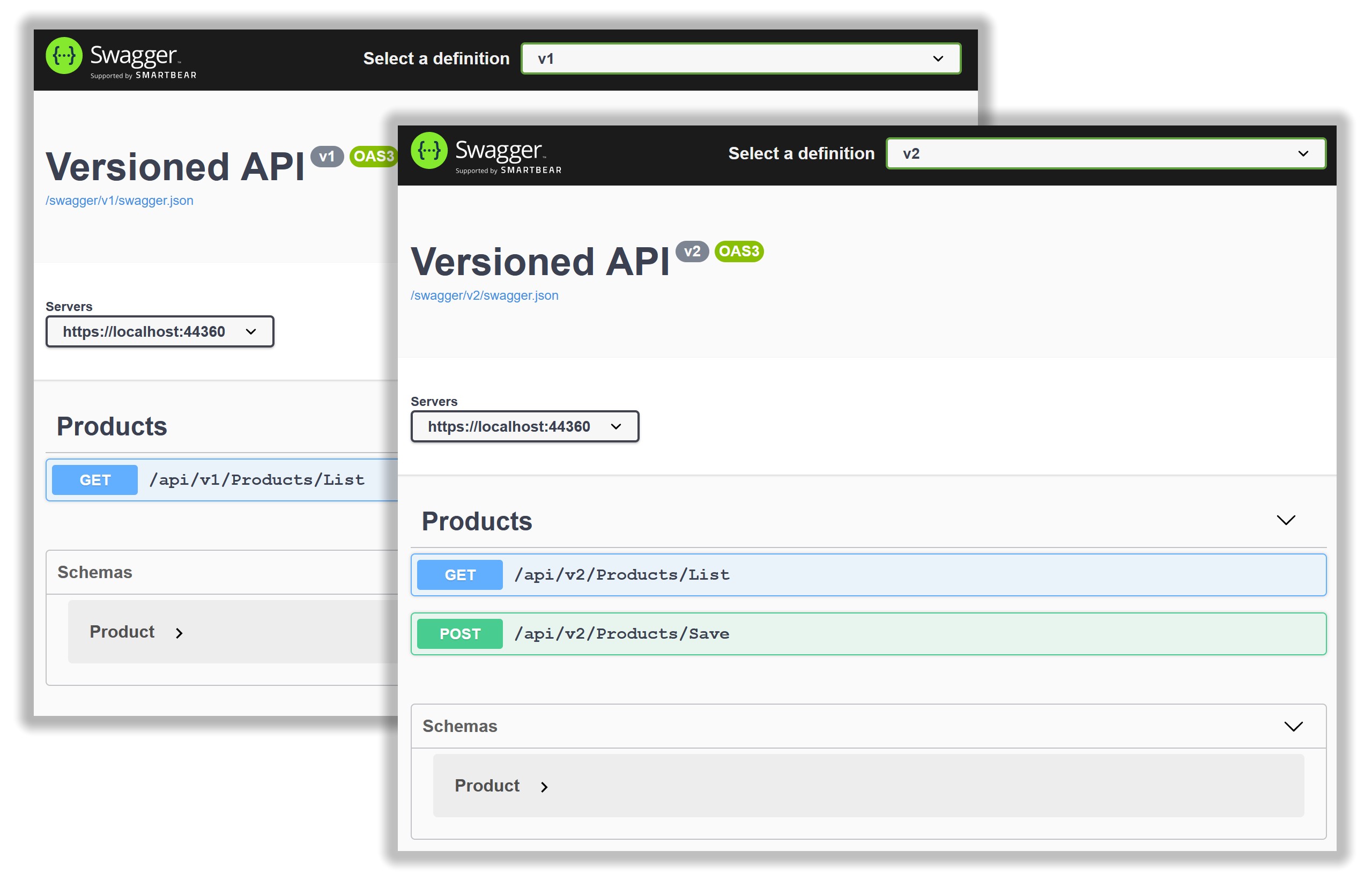The height and width of the screenshot is (880, 1372).
Task: Open the Servers dropdown in the v2 window
Action: click(524, 427)
